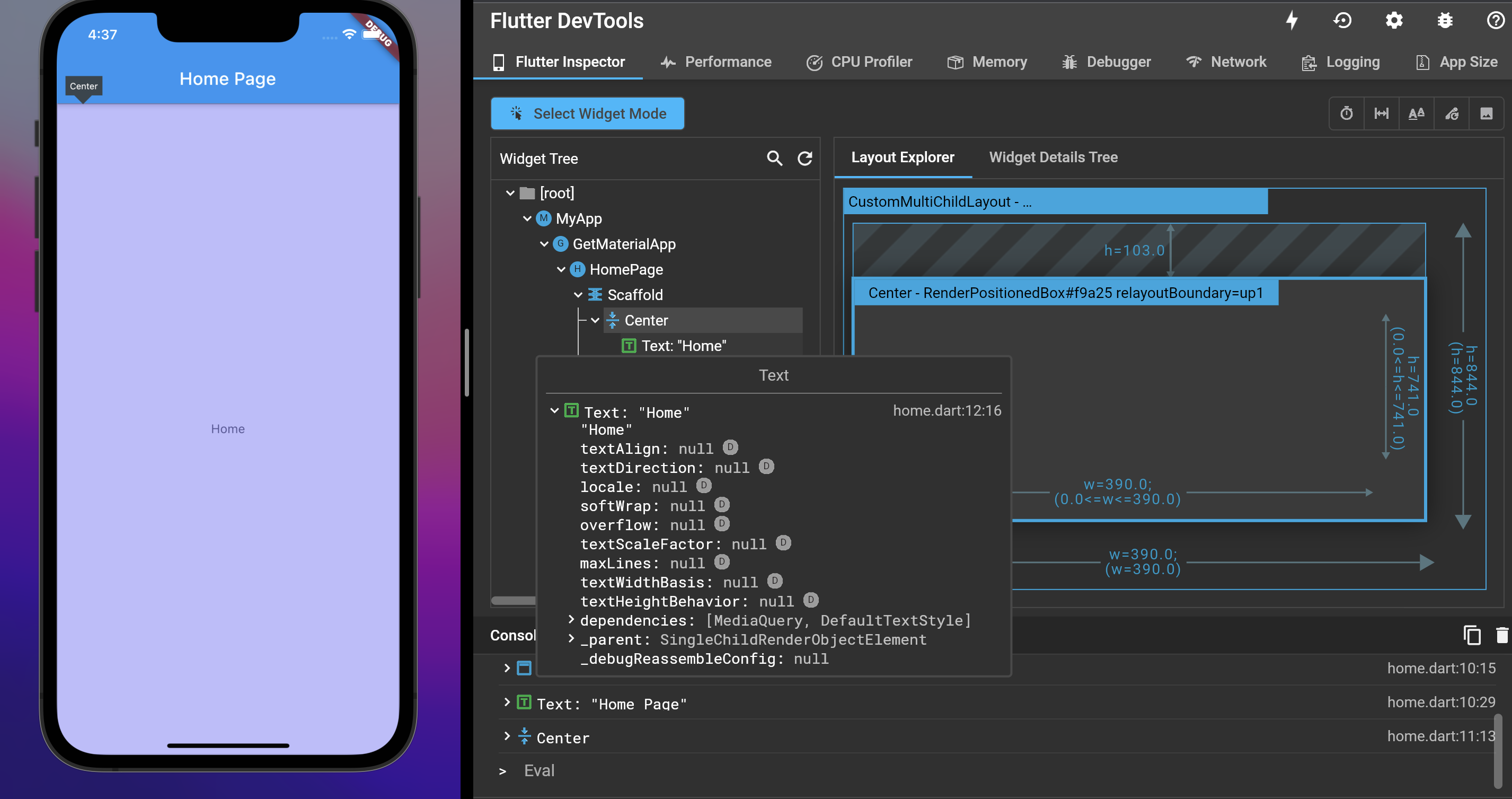The height and width of the screenshot is (799, 1512).
Task: Clear the console with trash icon
Action: click(1501, 635)
